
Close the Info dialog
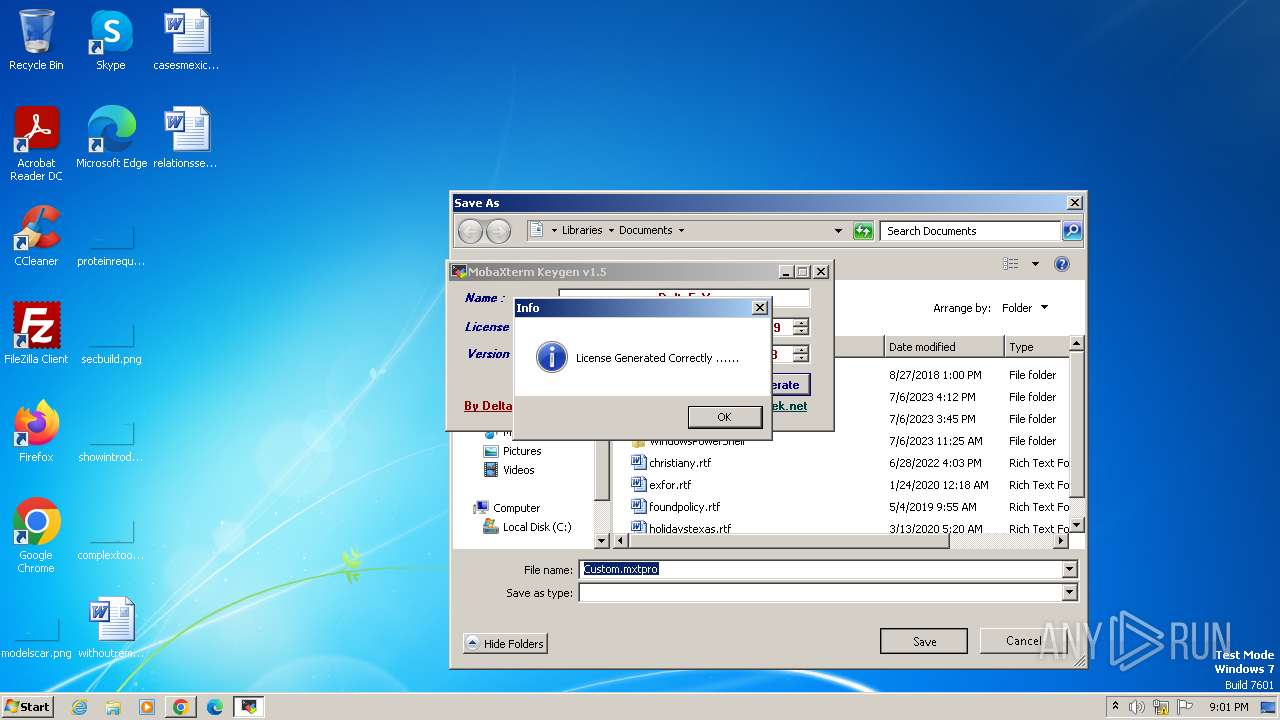point(760,308)
